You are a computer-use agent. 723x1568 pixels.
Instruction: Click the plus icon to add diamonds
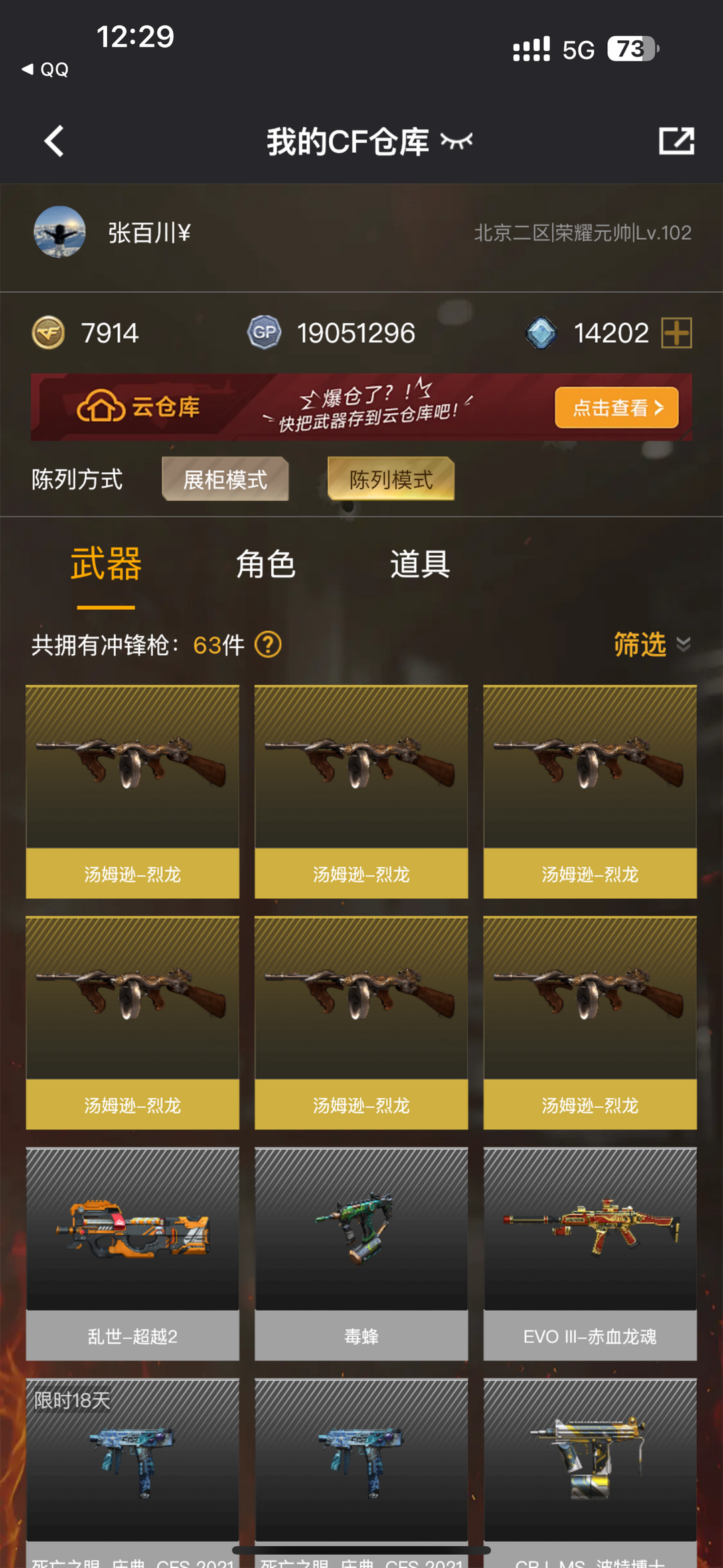point(677,333)
